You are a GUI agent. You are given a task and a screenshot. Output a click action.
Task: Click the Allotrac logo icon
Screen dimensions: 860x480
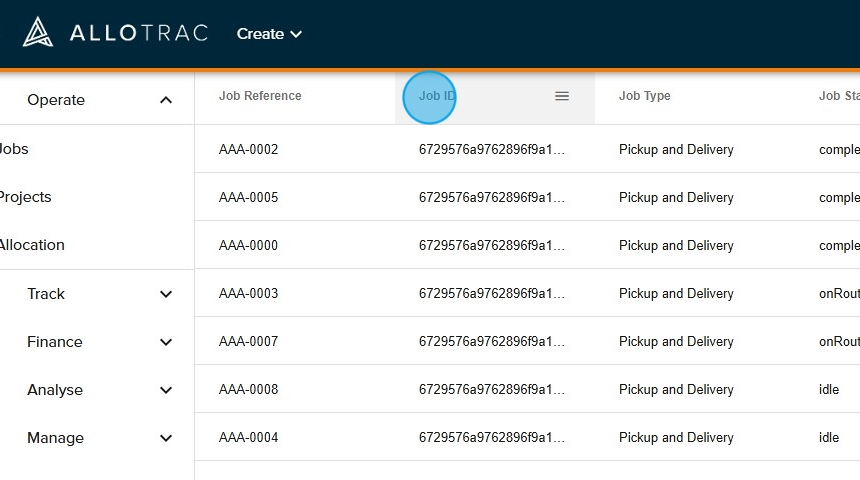pyautogui.click(x=38, y=33)
